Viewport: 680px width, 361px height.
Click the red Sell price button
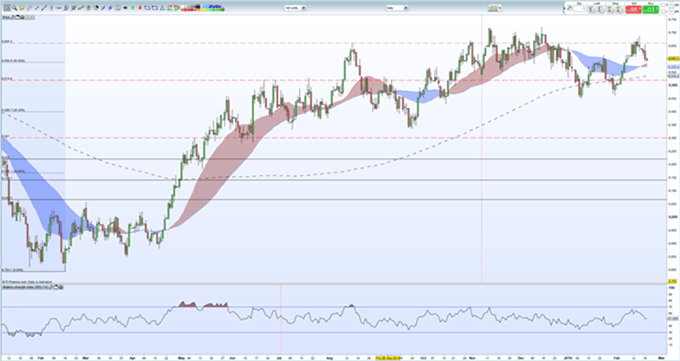tap(633, 10)
